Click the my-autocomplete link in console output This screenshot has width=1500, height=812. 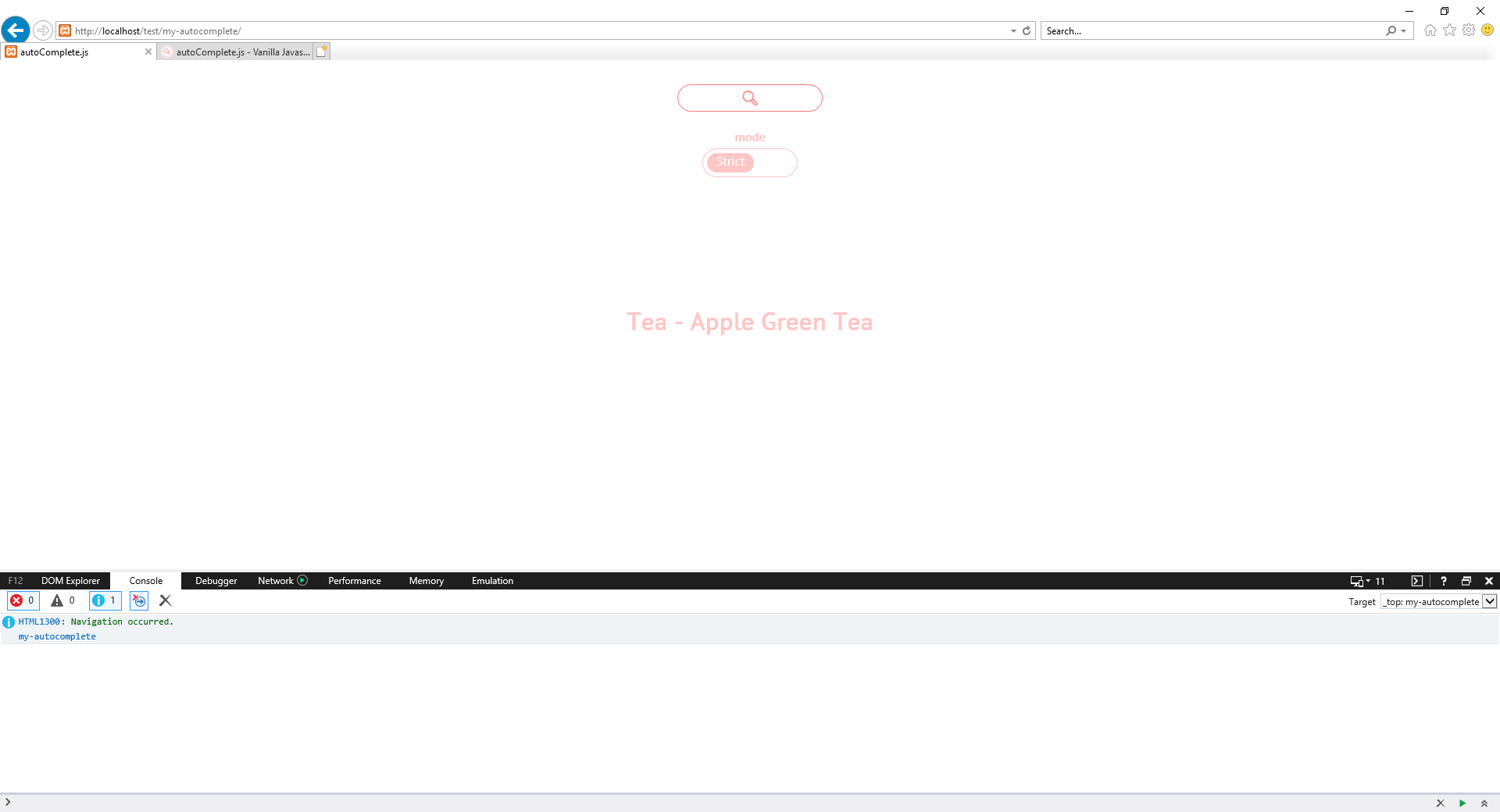pos(56,636)
